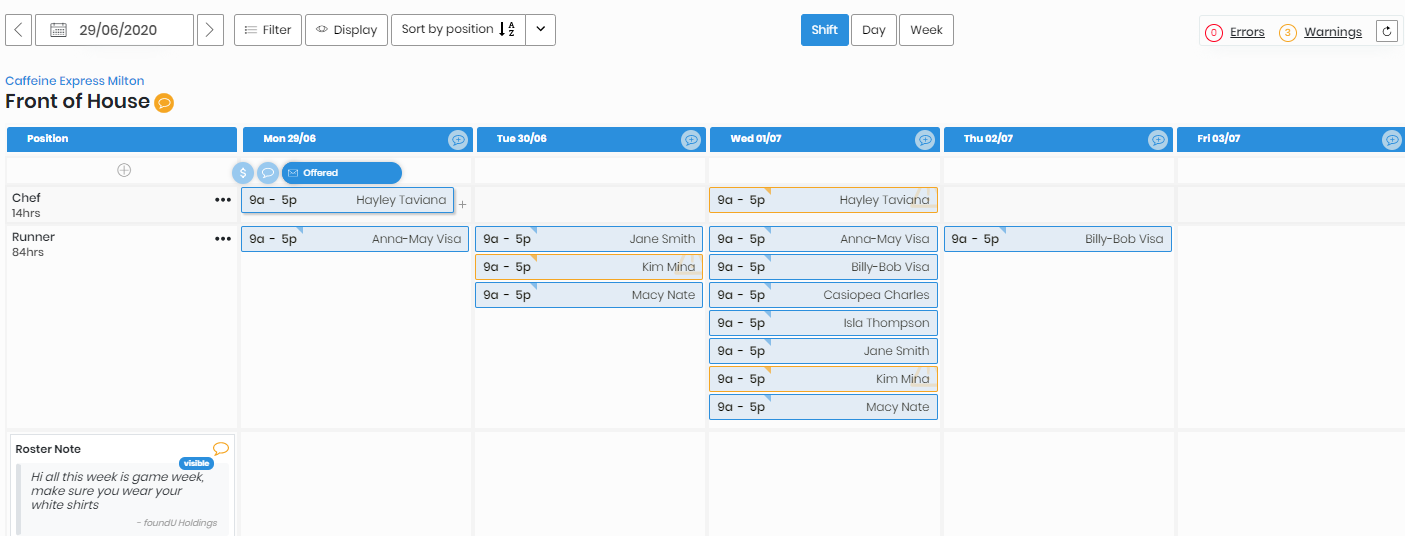Open the orange comment bubble beside Front of House
This screenshot has height=536, width=1405.
tap(164, 103)
